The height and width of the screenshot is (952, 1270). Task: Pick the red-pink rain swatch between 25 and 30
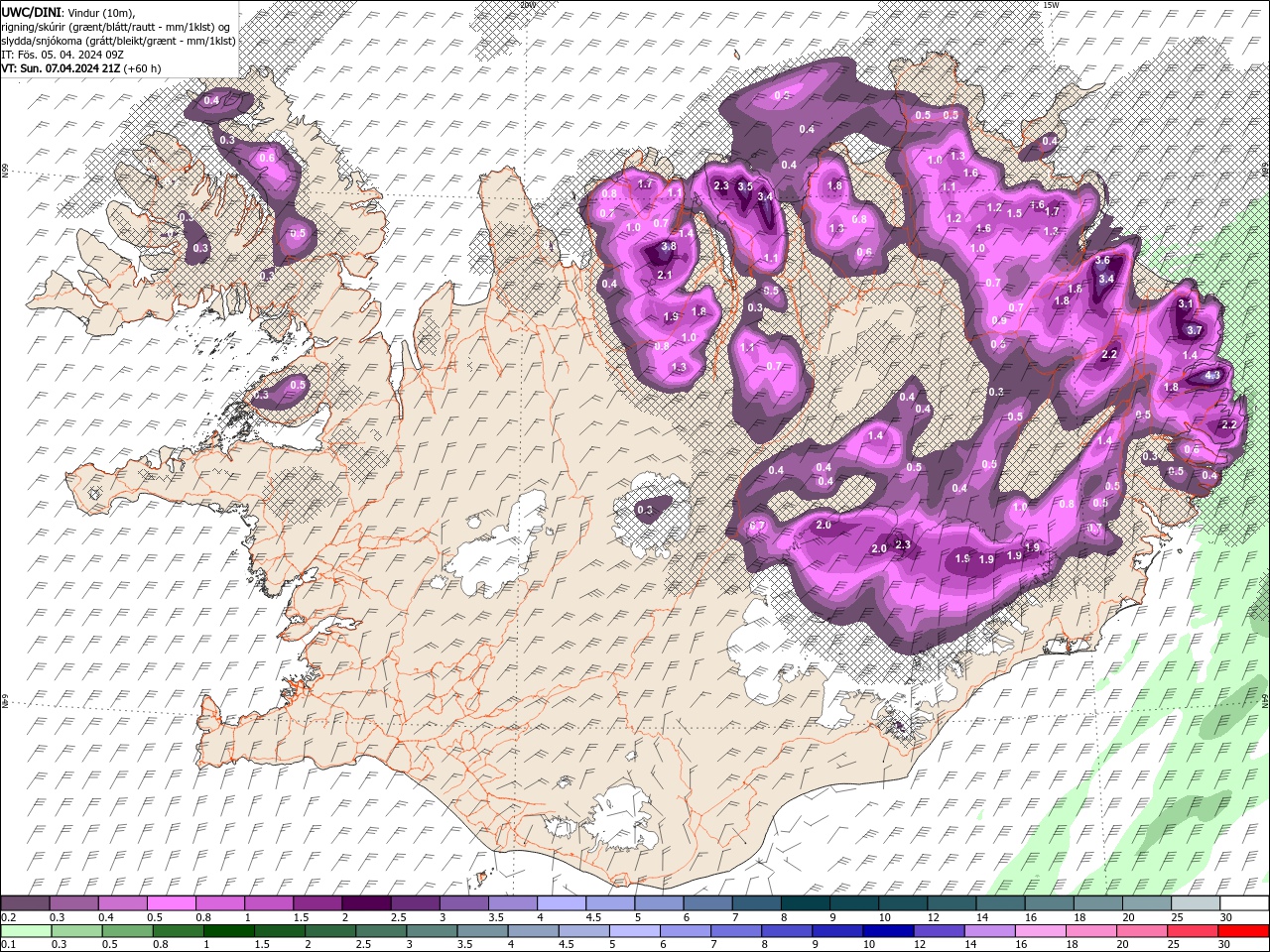click(1192, 931)
